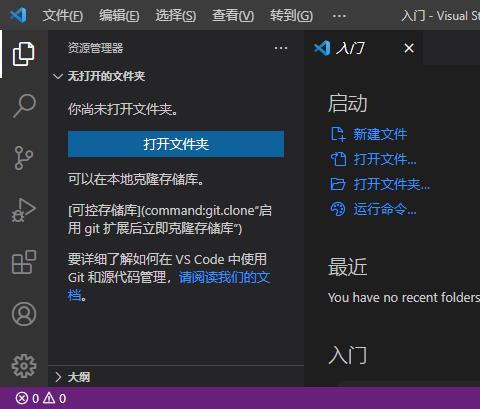Click the 打开文件夹... link under 启动
This screenshot has width=480, height=409.
(x=392, y=184)
